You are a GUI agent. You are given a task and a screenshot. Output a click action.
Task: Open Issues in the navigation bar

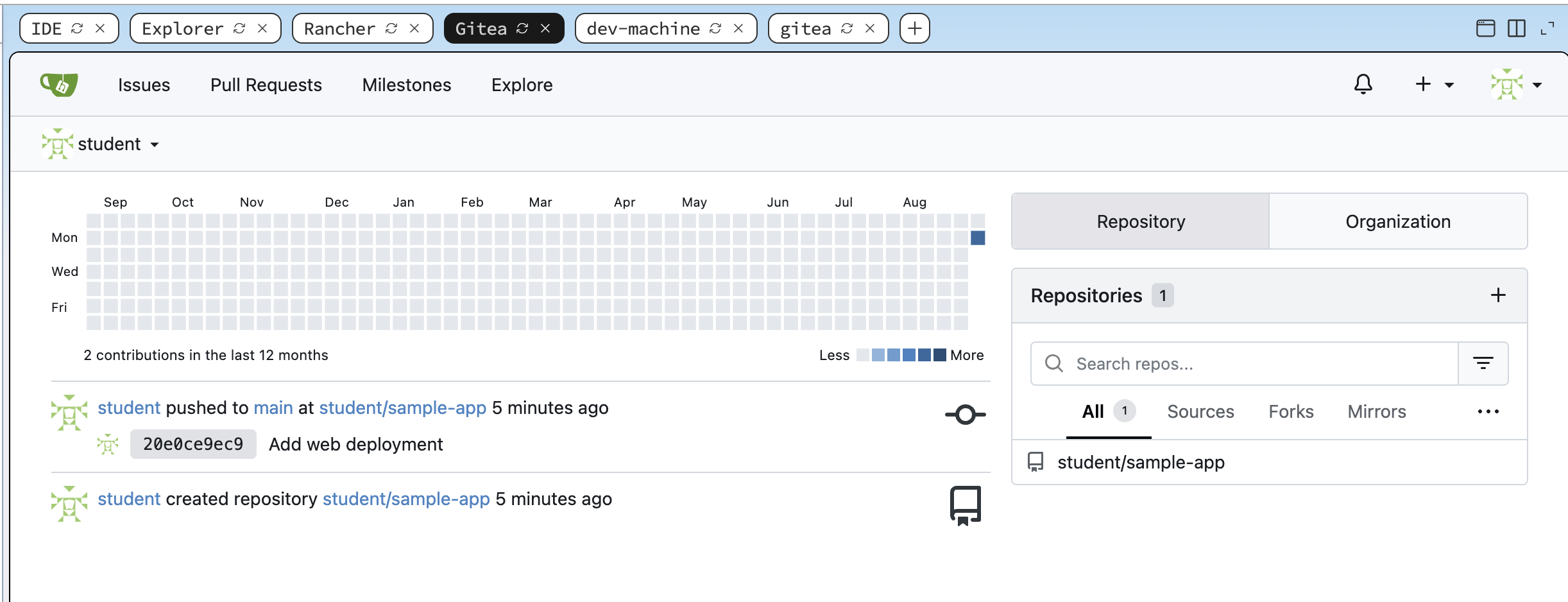[144, 85]
